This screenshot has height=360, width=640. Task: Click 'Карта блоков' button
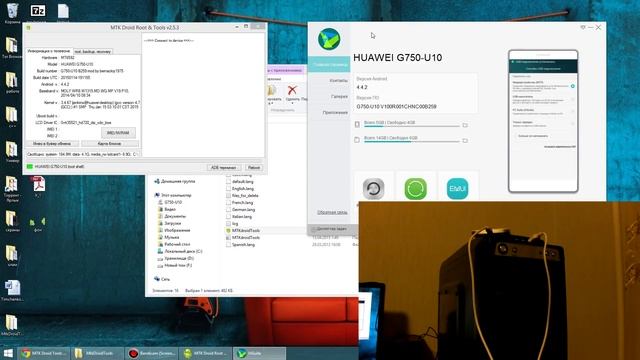109,144
